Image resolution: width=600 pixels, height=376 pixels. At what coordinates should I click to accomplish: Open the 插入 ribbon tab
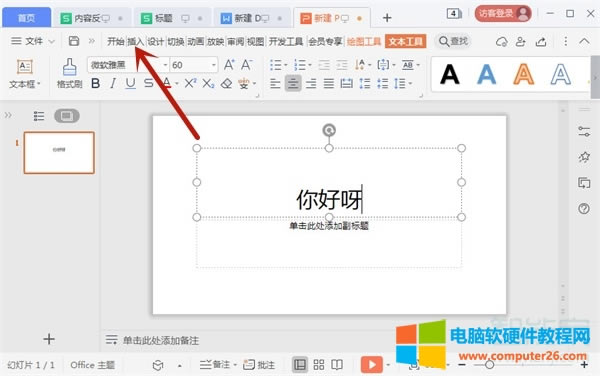[135, 41]
